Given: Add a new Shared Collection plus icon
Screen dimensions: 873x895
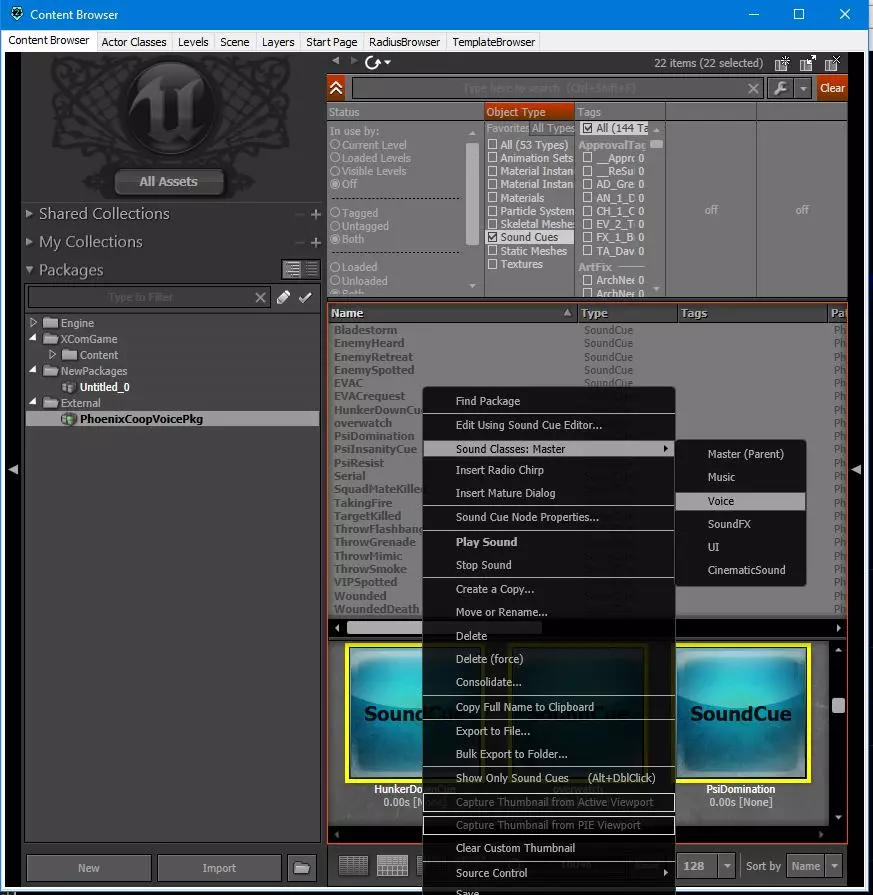Looking at the screenshot, I should click(x=316, y=215).
